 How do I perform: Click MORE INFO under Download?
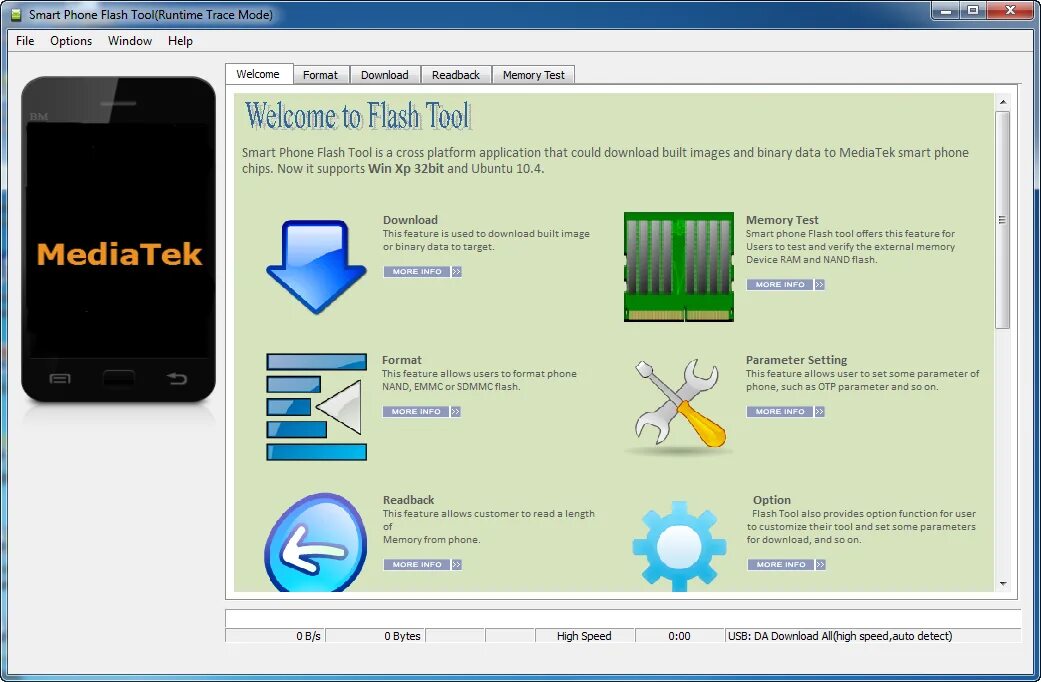[x=417, y=272]
